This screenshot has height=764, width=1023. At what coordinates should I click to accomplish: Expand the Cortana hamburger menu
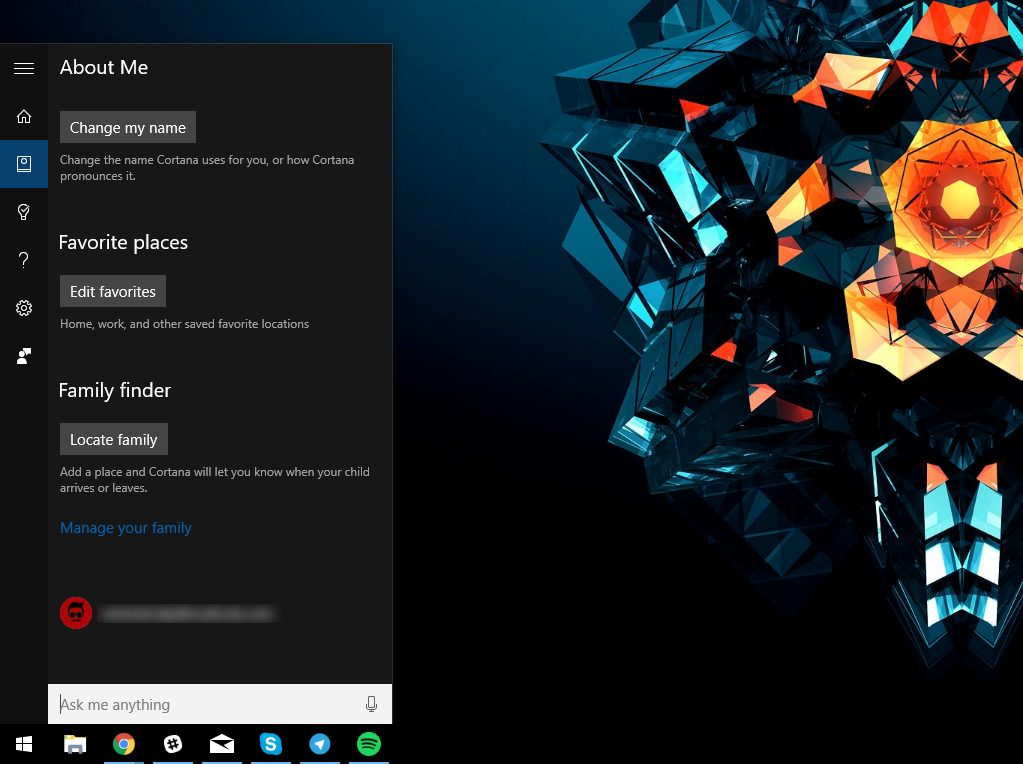(x=24, y=69)
